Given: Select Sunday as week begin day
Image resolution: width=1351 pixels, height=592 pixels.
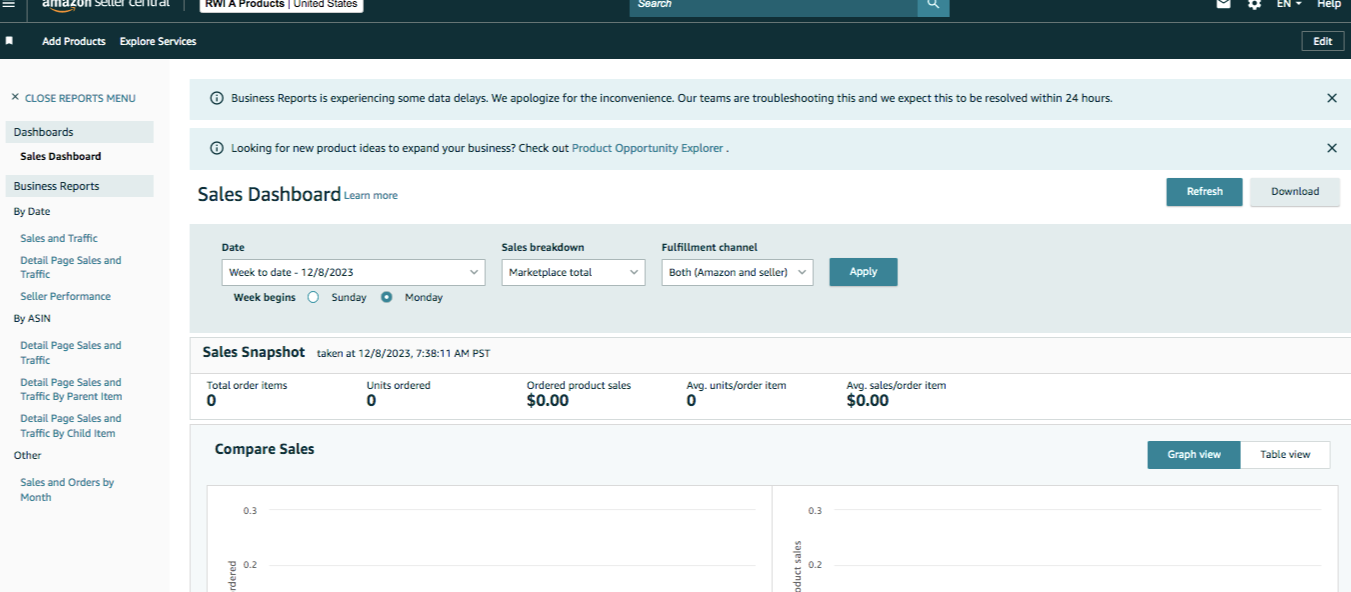Looking at the screenshot, I should tap(313, 297).
